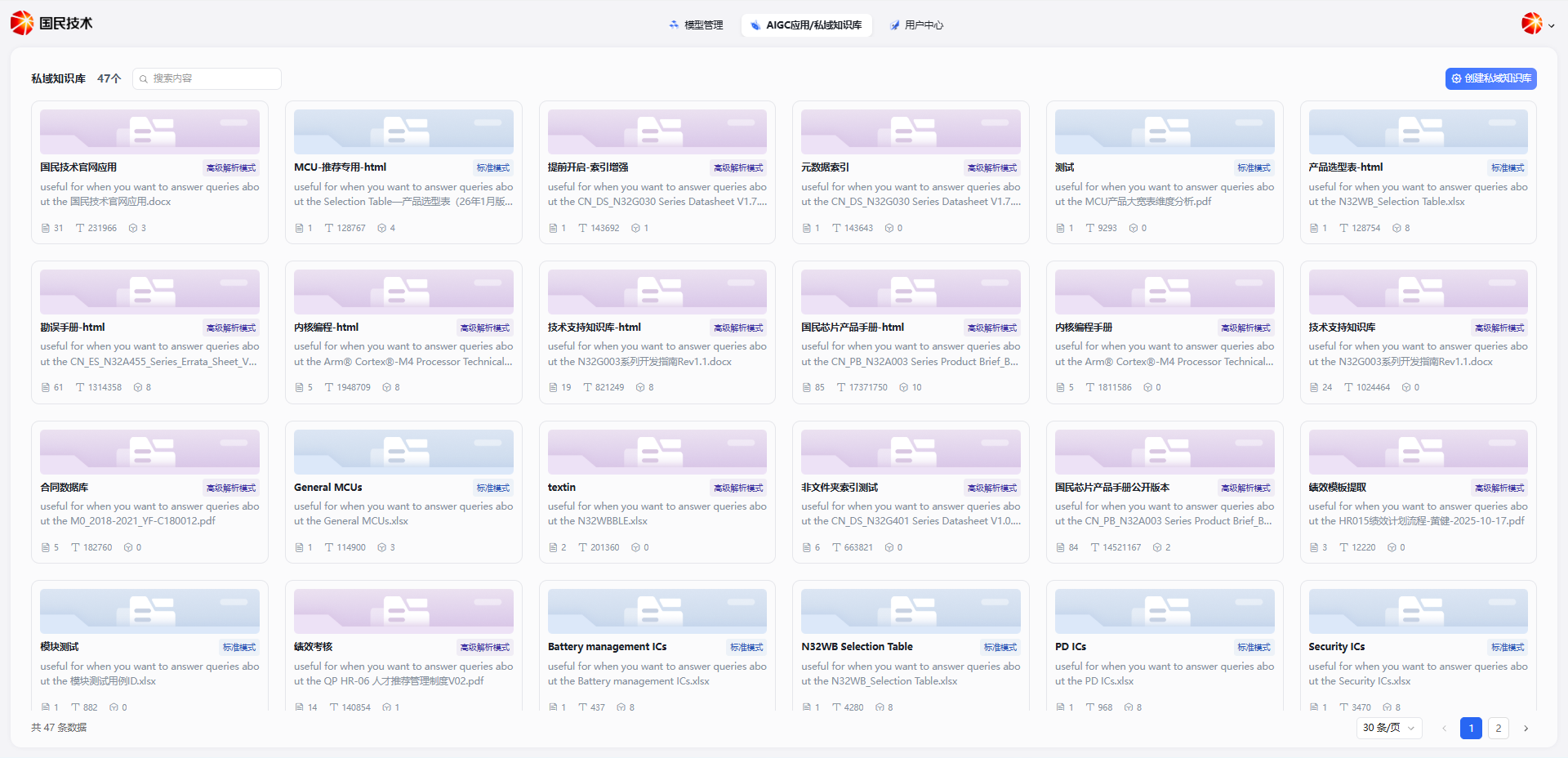Click character count icon on 国民芯片产品手册公开版本 card

[1095, 547]
